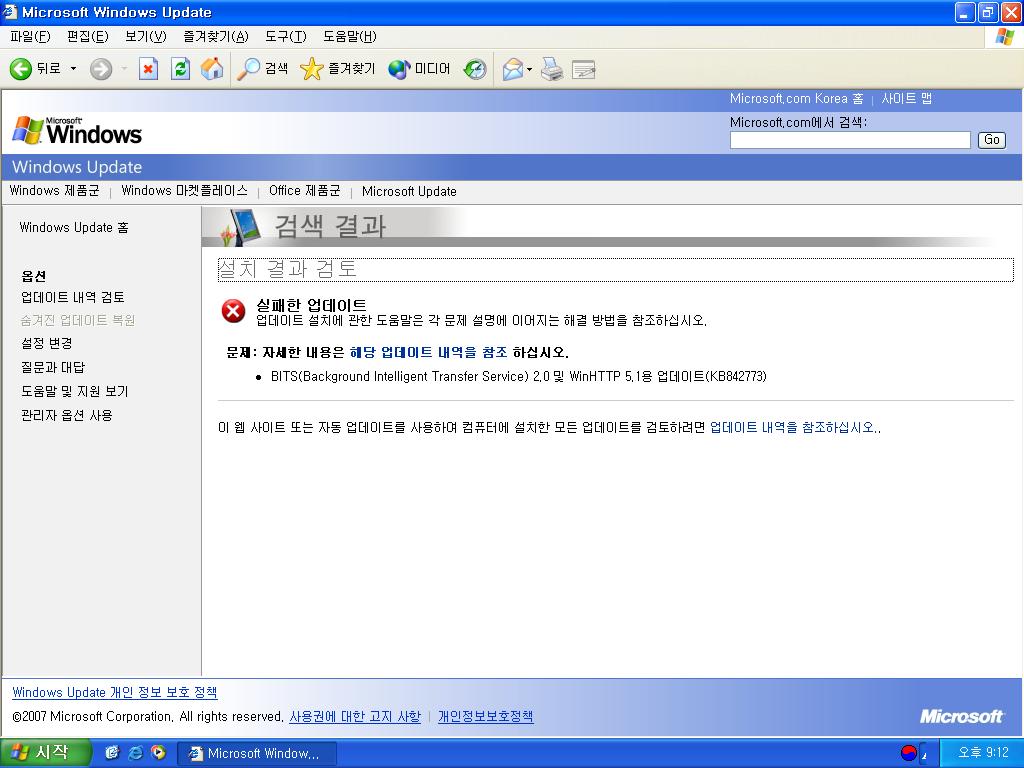Open the Office 제품군 tab link

pyautogui.click(x=304, y=191)
